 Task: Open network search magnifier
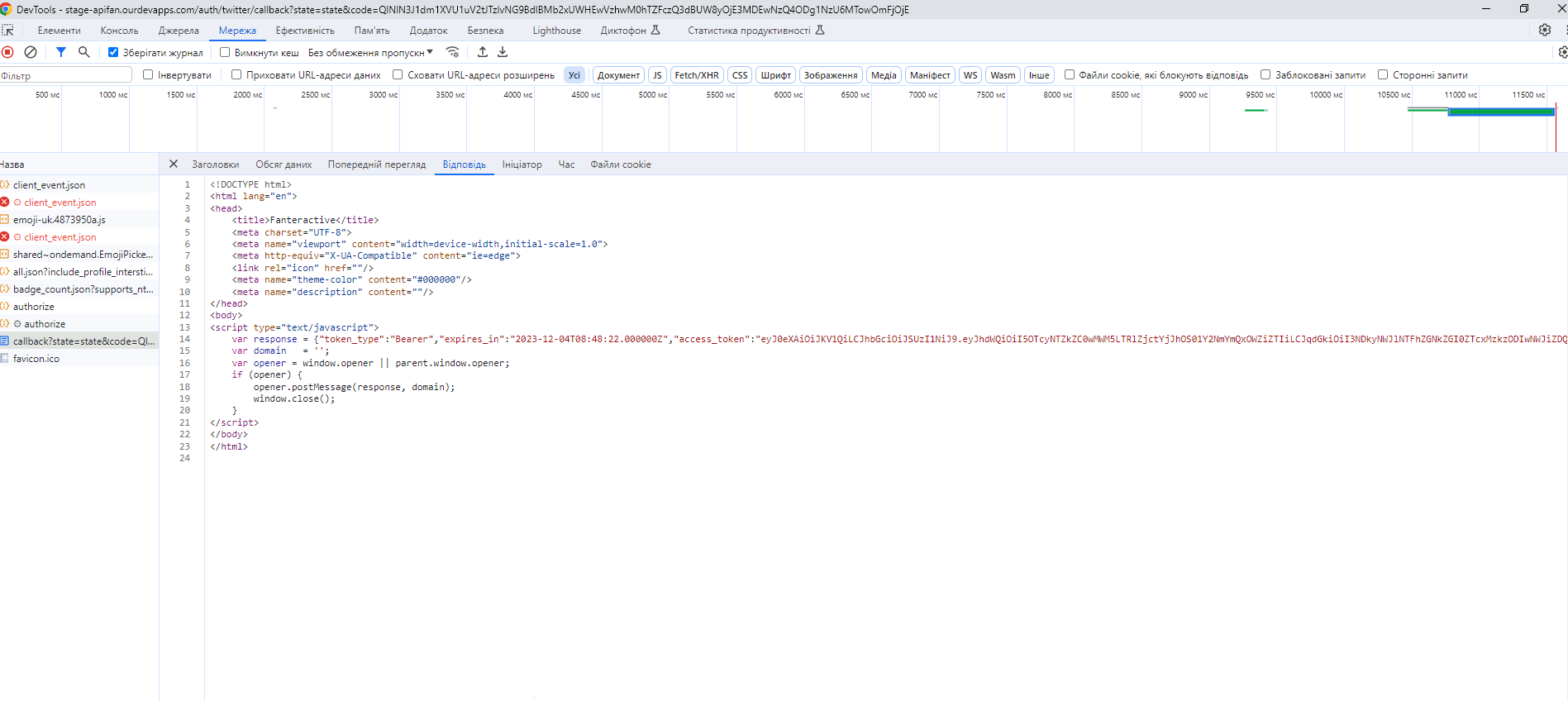(x=83, y=52)
